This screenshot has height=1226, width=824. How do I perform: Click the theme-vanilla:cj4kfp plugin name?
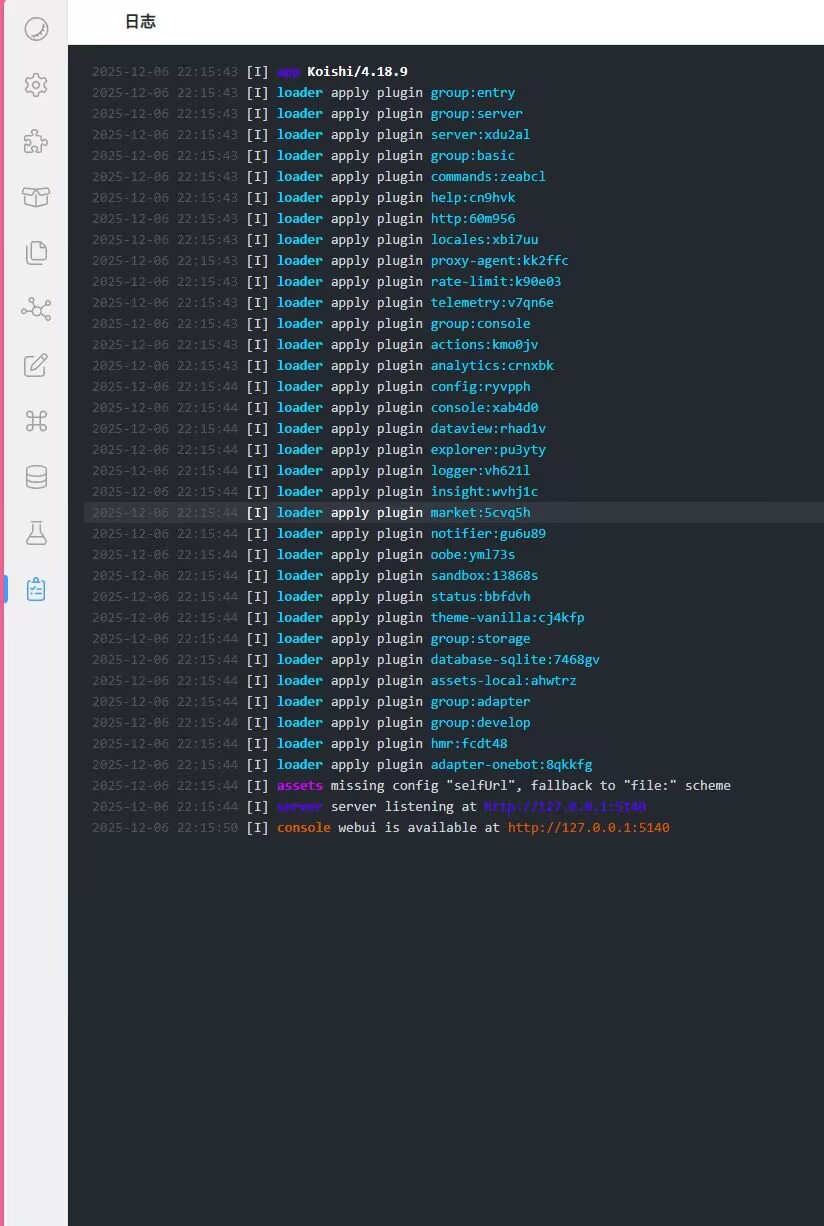[507, 617]
